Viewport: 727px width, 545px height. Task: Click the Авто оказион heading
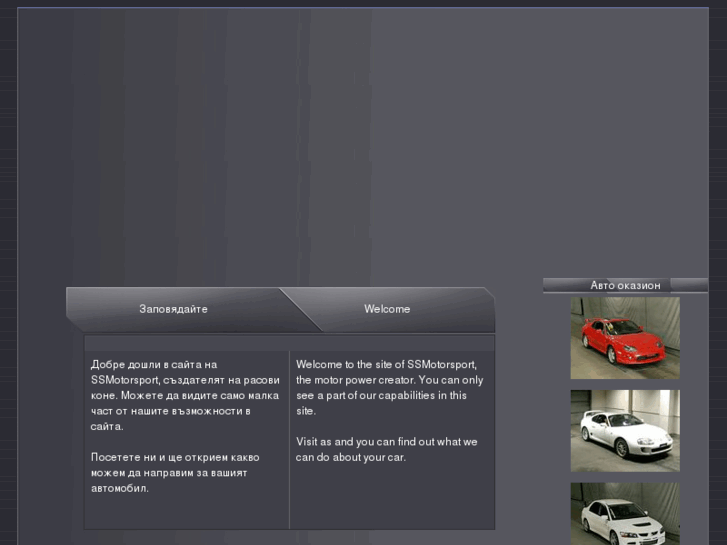[625, 285]
